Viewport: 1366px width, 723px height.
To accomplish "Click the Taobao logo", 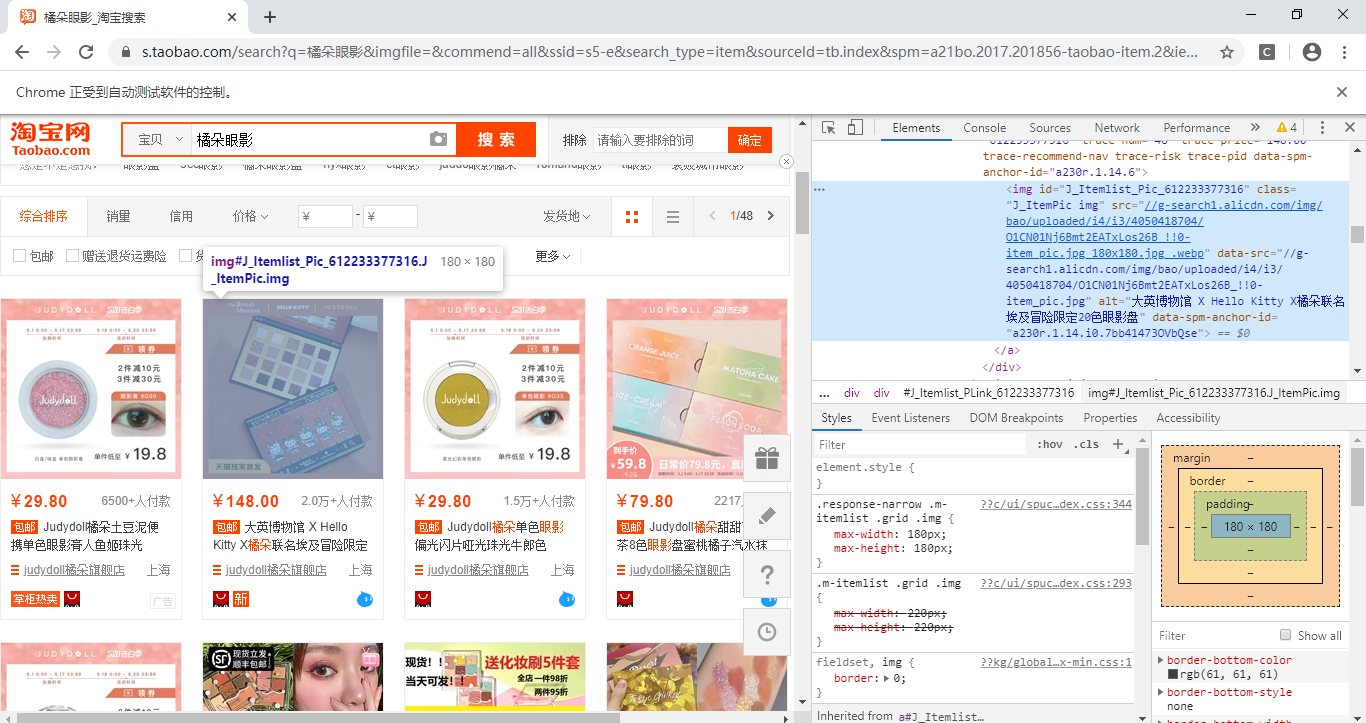I will coord(50,138).
